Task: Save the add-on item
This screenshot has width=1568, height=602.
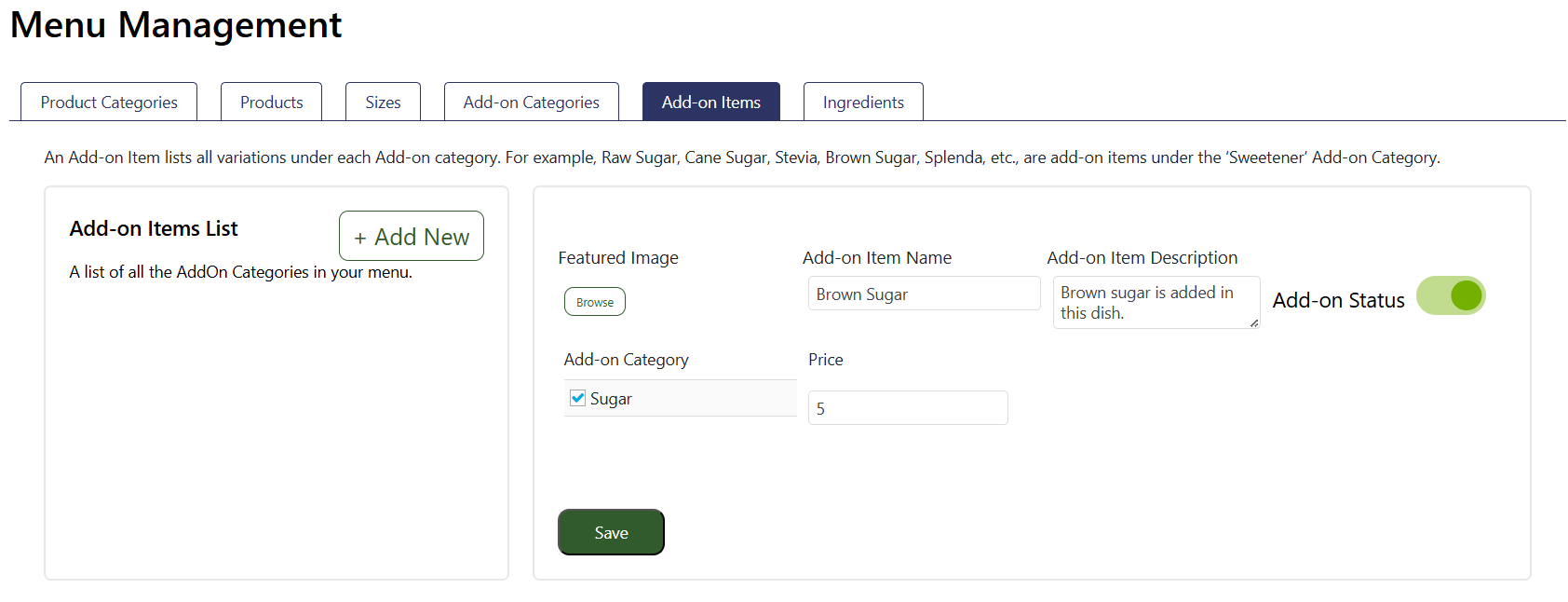Action: pos(611,532)
